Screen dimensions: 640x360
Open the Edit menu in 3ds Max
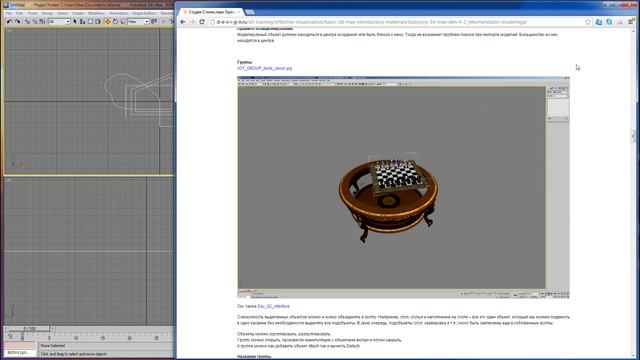pos(20,13)
